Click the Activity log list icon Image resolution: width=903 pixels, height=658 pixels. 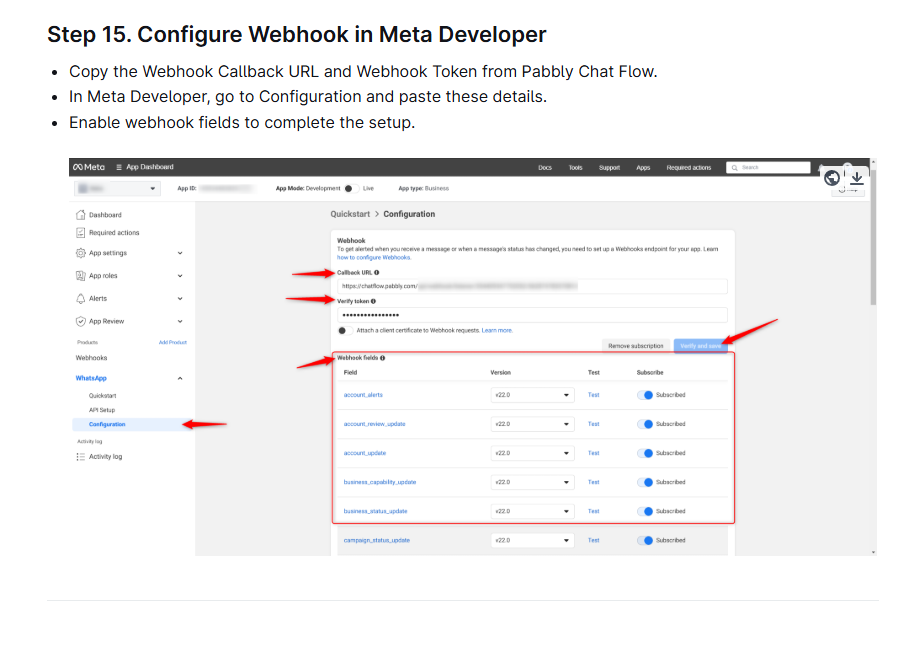80,456
